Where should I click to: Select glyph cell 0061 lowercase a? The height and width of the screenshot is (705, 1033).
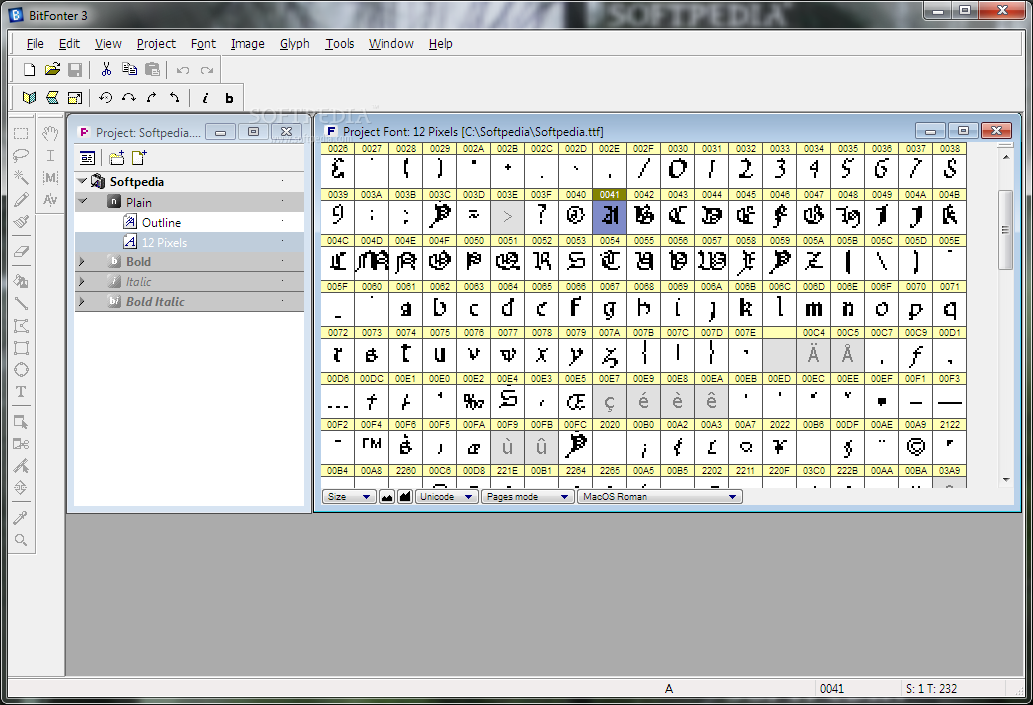(x=406, y=304)
